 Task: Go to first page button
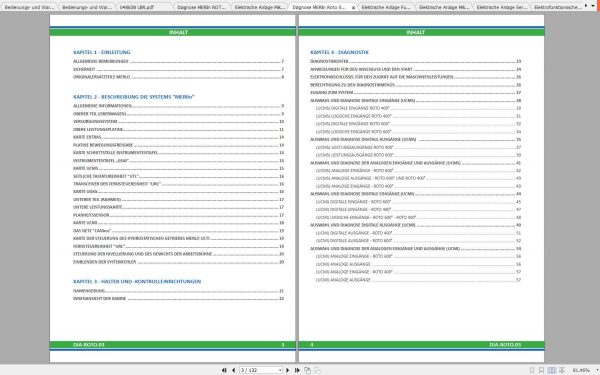[x=224, y=370]
